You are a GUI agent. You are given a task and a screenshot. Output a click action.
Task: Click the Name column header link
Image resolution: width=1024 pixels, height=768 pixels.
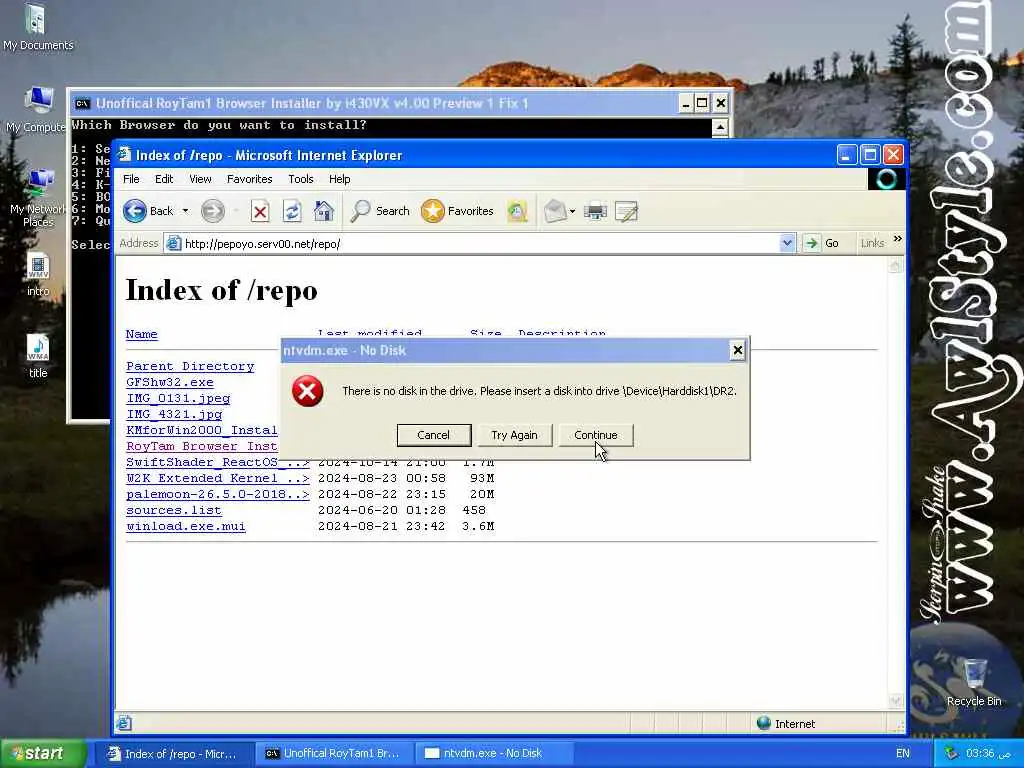click(142, 334)
